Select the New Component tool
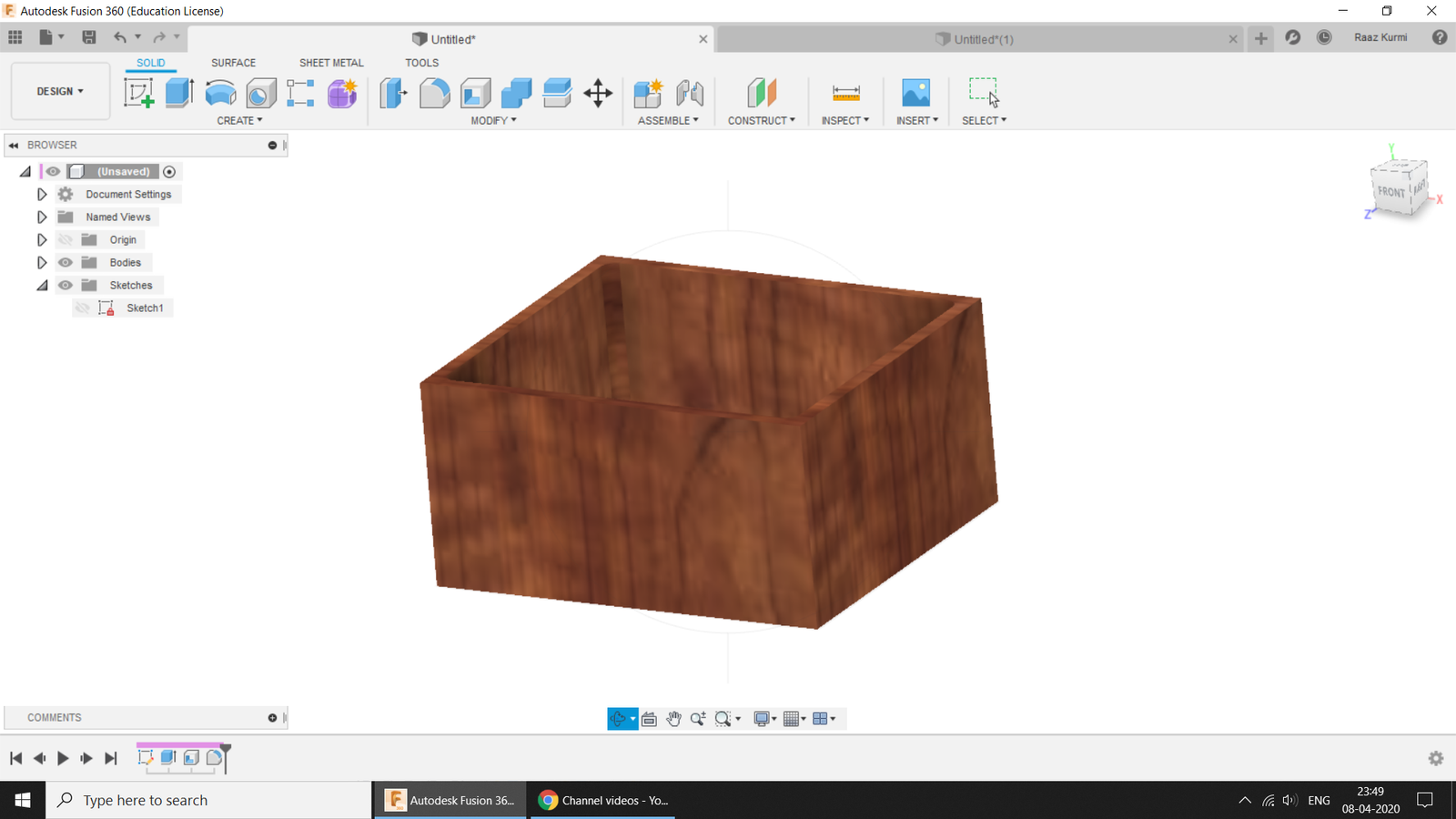 (x=648, y=93)
